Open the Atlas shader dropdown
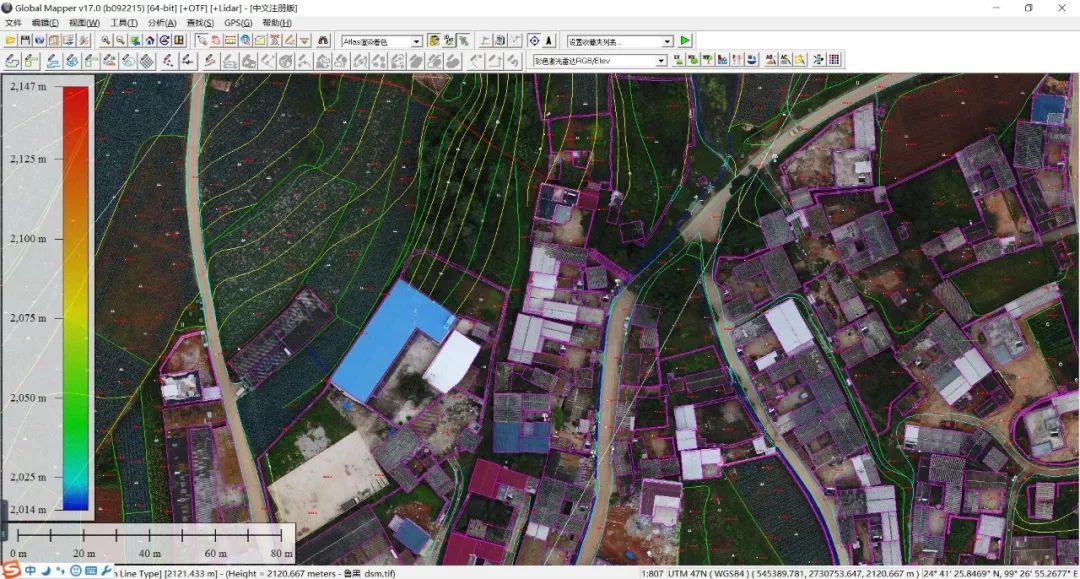This screenshot has height=579, width=1080. click(416, 41)
